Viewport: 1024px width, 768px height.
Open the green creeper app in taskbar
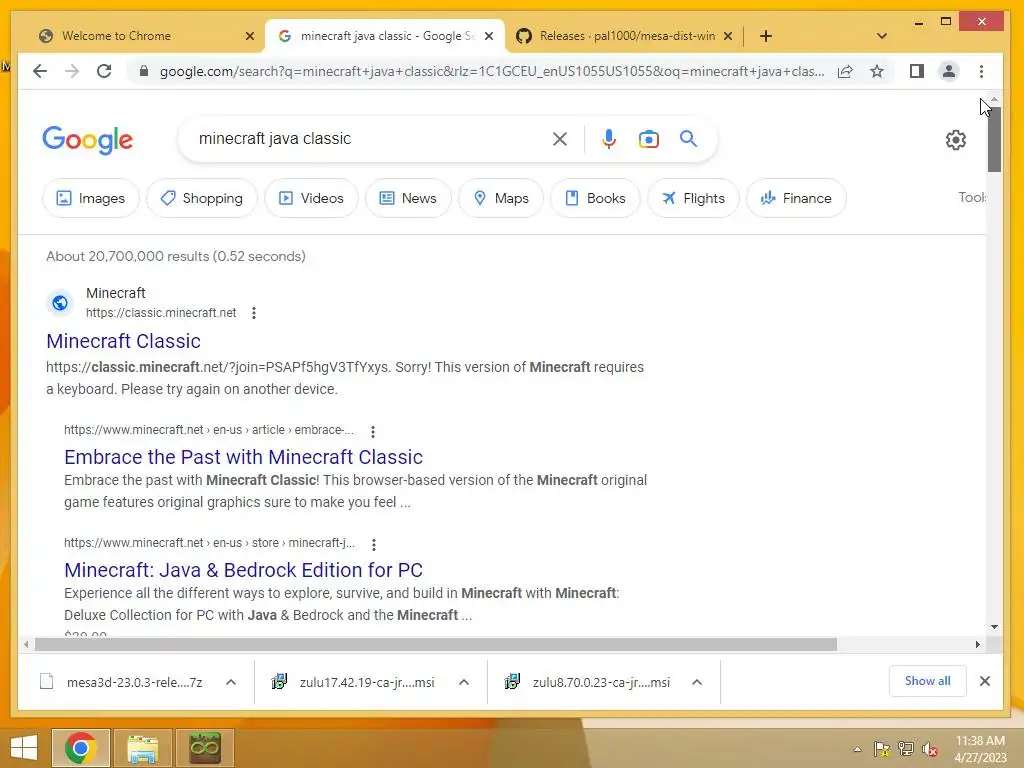coord(205,748)
